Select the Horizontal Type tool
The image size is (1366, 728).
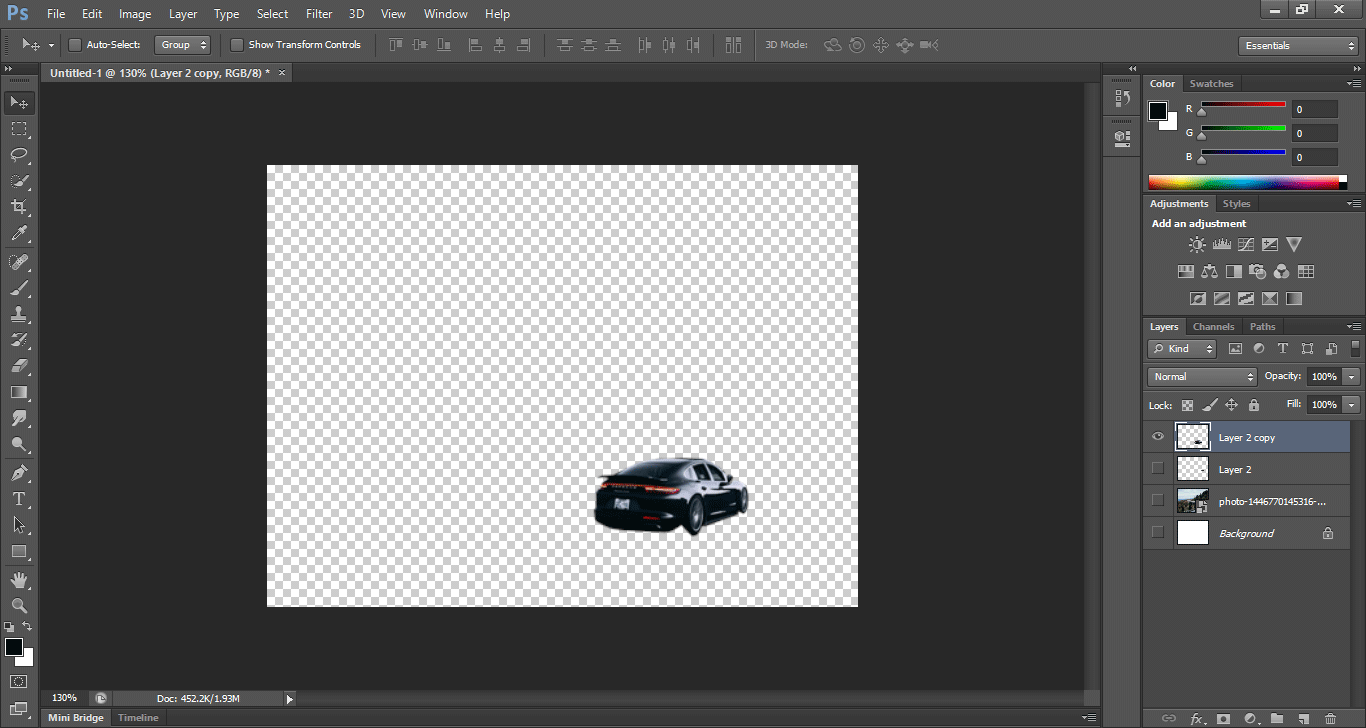click(18, 498)
